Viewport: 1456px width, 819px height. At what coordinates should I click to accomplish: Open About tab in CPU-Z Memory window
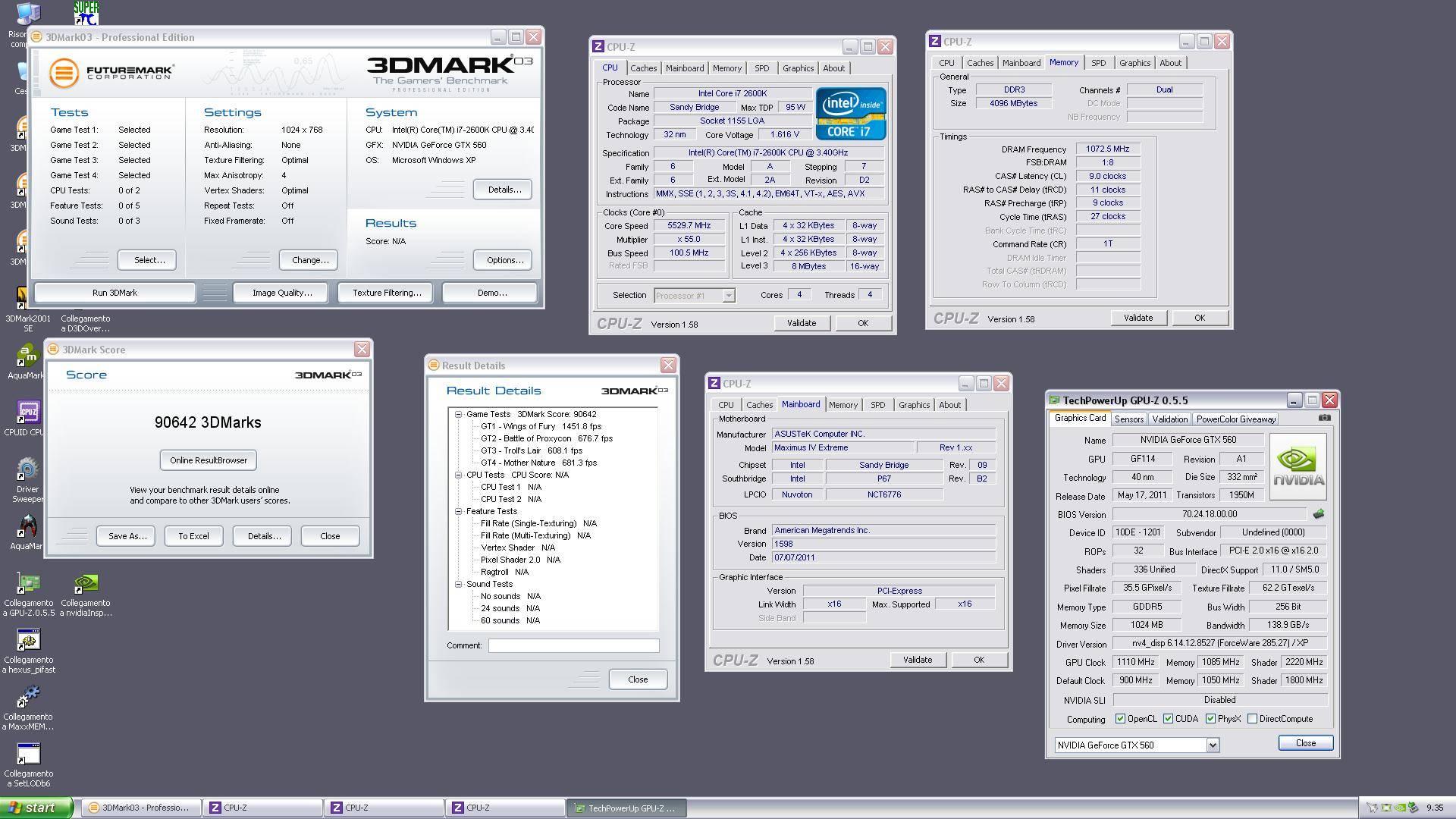1170,63
